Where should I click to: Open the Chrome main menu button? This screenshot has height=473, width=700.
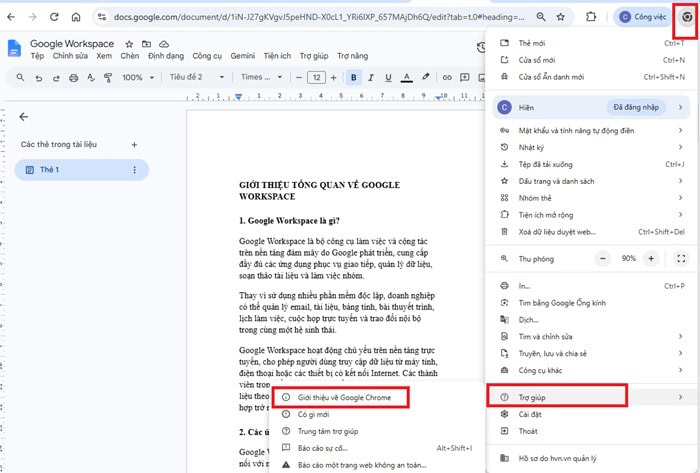tap(687, 17)
